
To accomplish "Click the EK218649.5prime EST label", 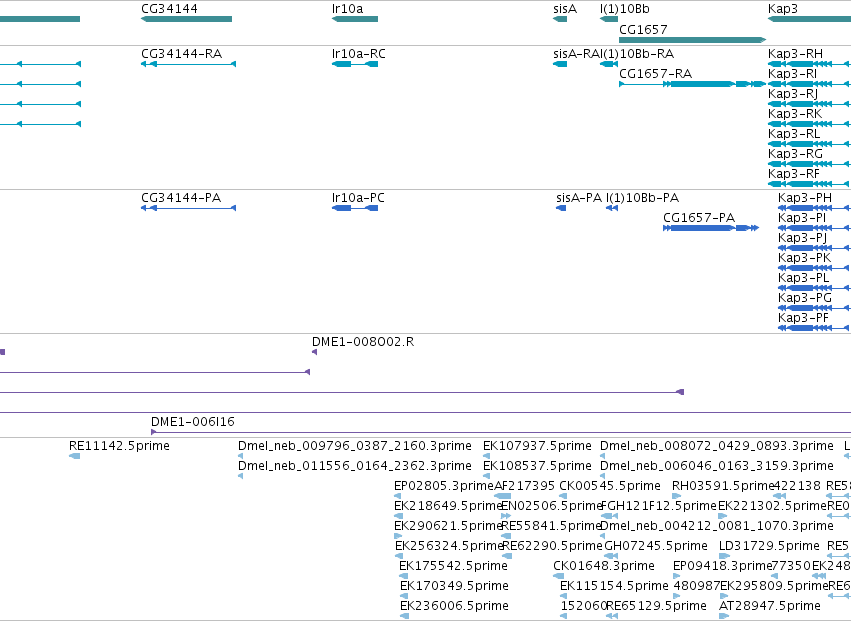I will pos(448,506).
